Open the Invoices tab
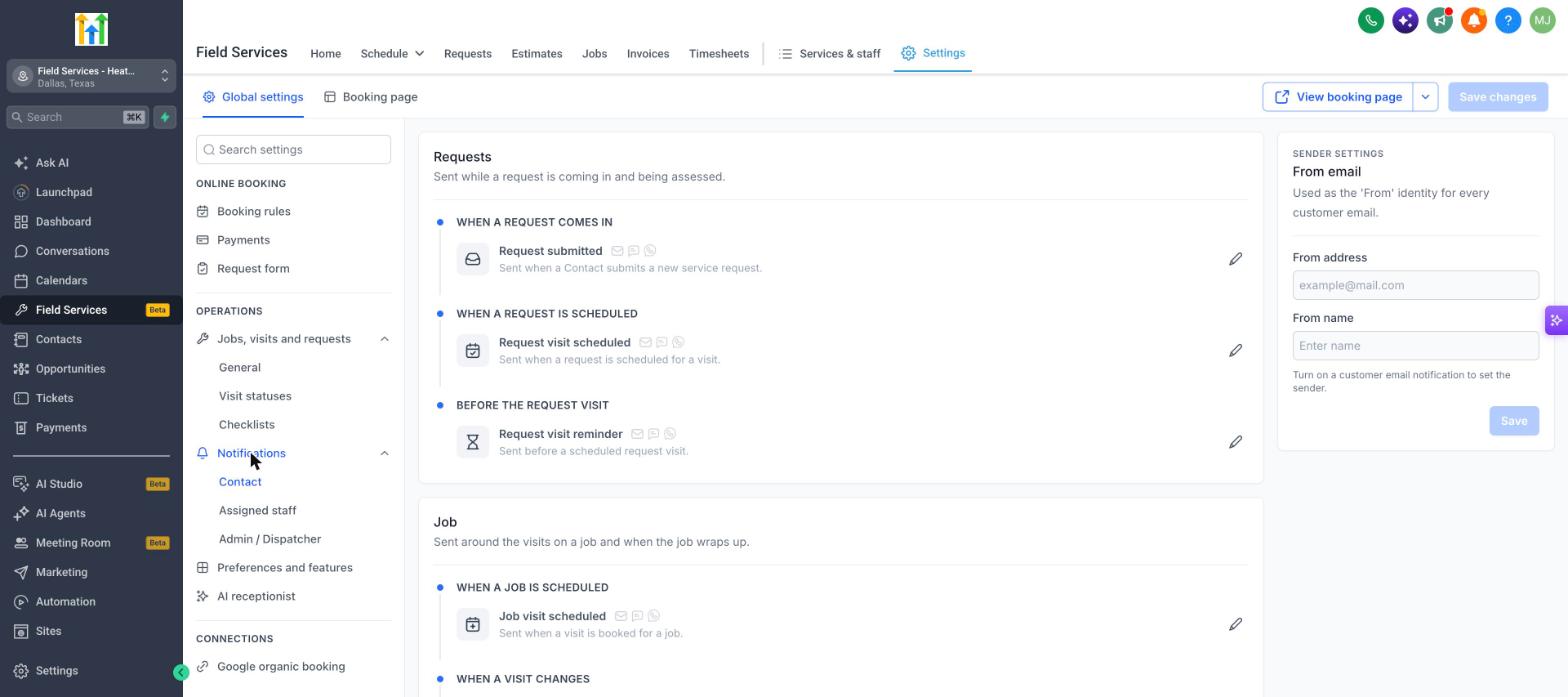Image resolution: width=1568 pixels, height=697 pixels. point(648,53)
